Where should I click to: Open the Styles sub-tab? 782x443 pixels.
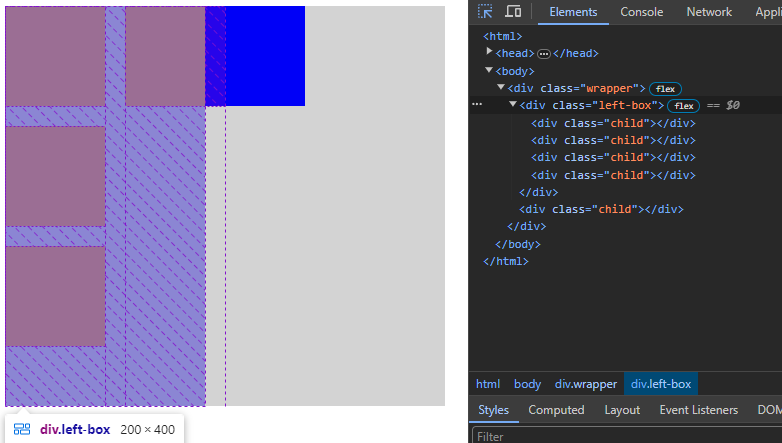pos(493,410)
